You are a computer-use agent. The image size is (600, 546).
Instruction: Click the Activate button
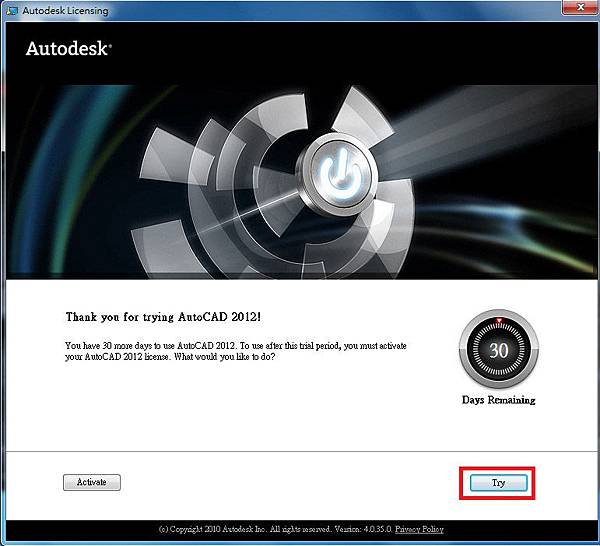92,482
